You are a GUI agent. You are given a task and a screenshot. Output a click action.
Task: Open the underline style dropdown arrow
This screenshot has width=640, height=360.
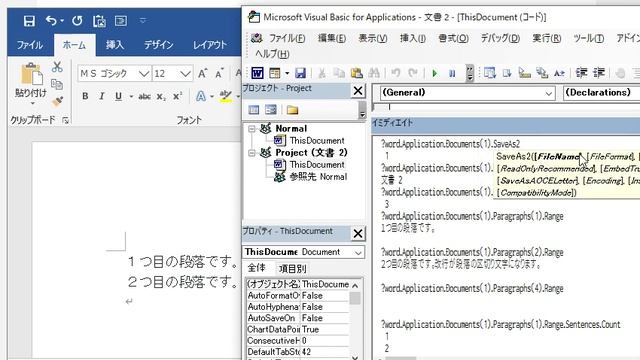pyautogui.click(x=131, y=97)
